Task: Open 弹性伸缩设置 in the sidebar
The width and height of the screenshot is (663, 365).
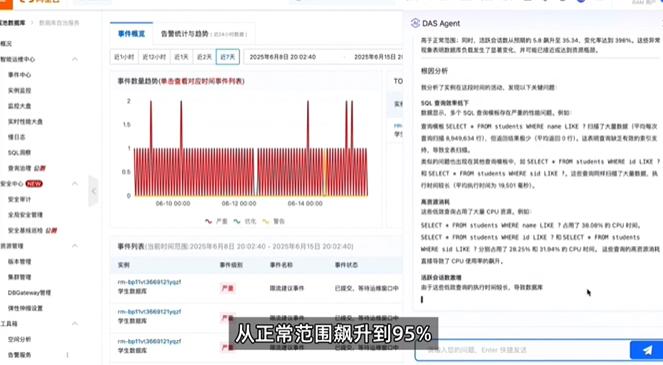Action: pyautogui.click(x=25, y=308)
